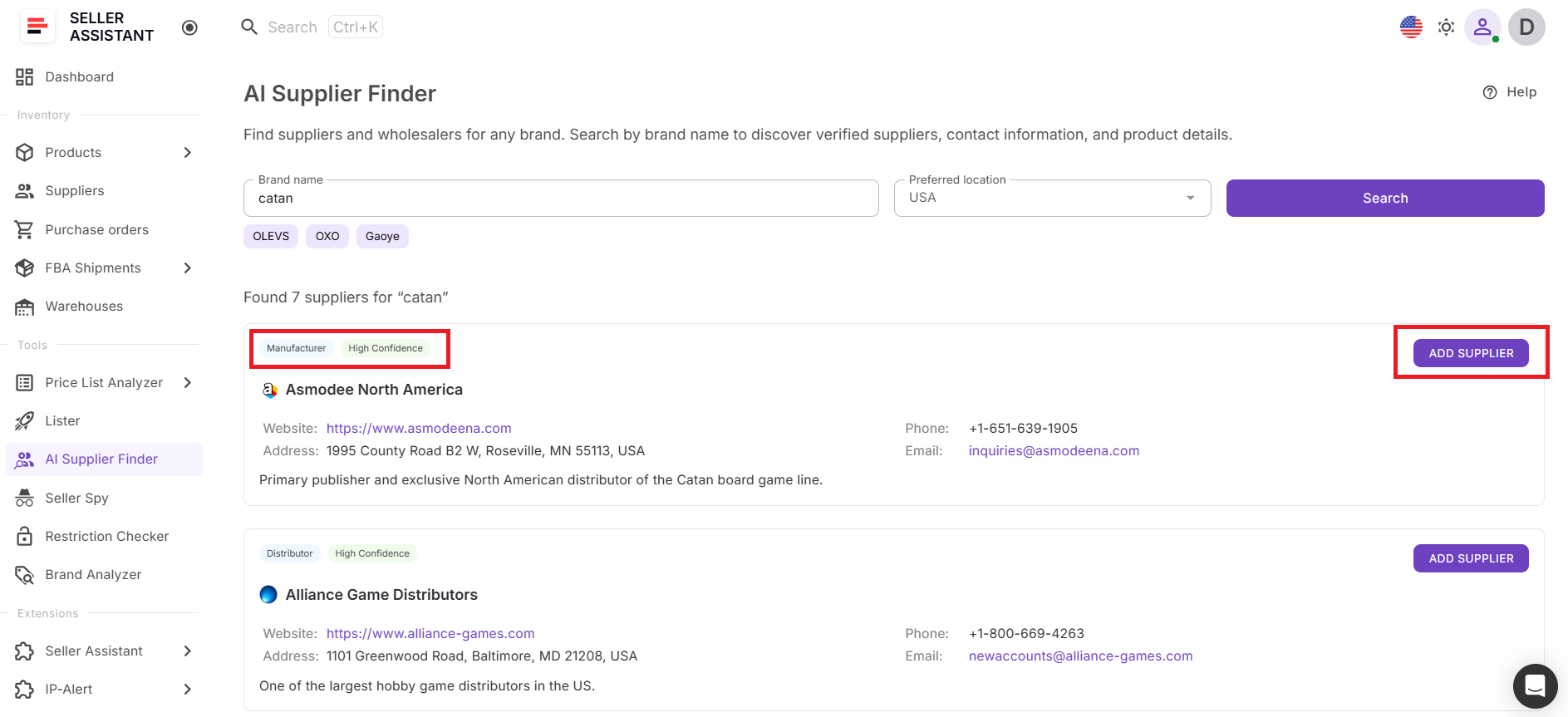The width and height of the screenshot is (1568, 717).
Task: Click the Restriction Checker lock icon
Action: click(x=25, y=537)
